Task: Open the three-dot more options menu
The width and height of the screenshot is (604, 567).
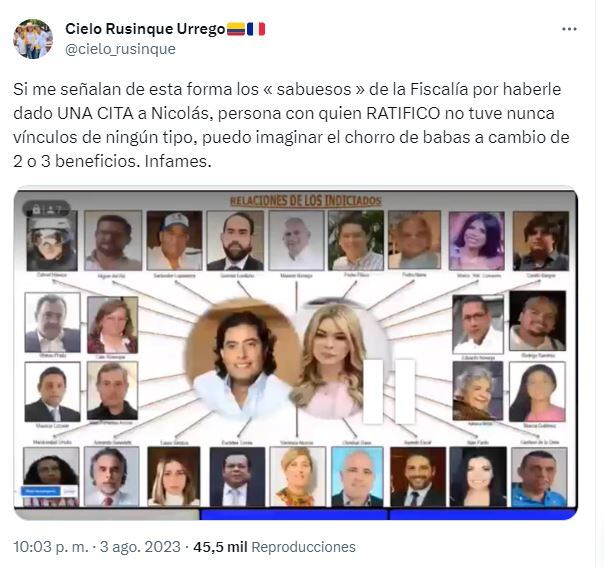Action: tap(569, 29)
